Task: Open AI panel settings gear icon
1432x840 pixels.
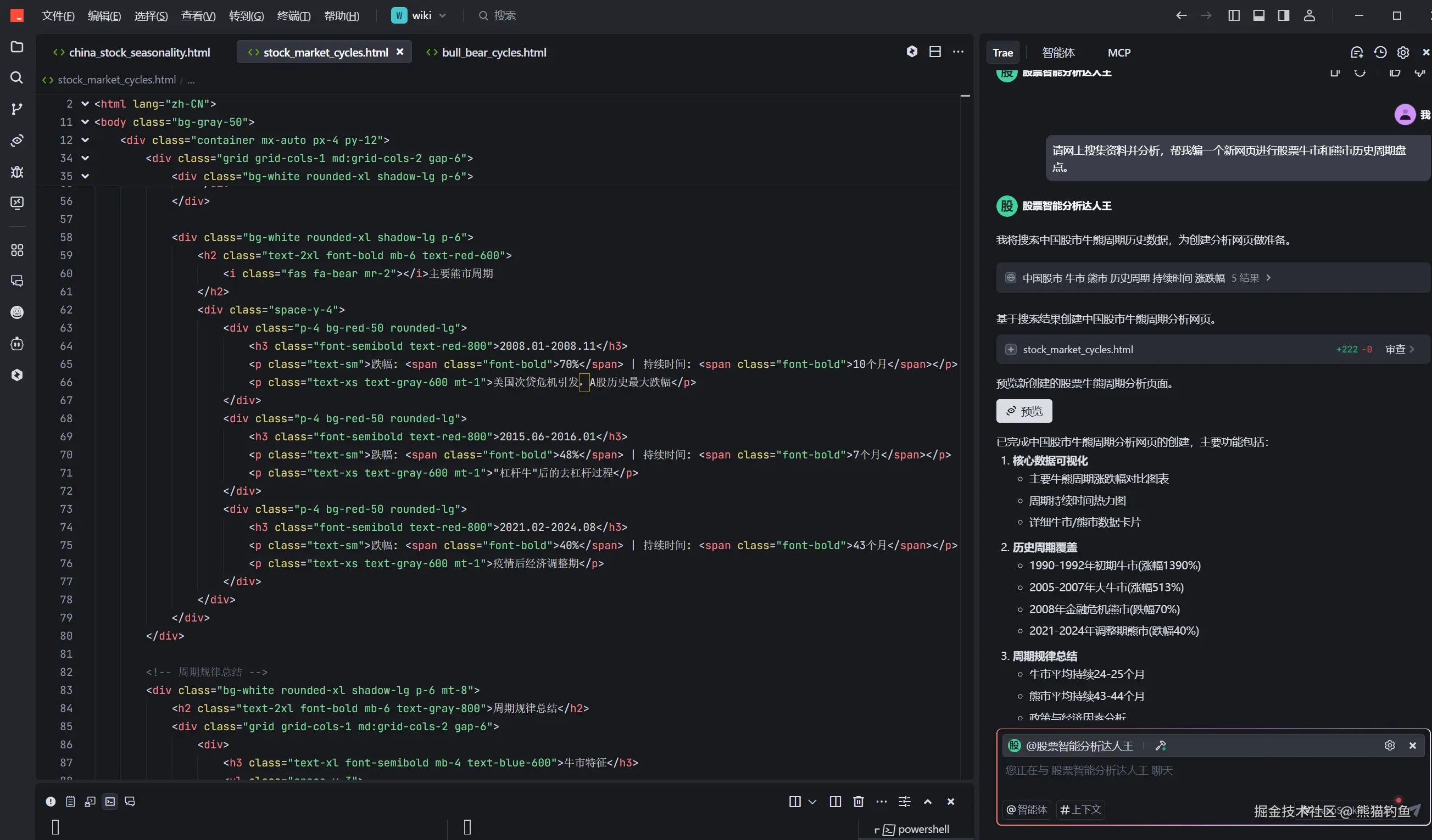Action: [1403, 52]
